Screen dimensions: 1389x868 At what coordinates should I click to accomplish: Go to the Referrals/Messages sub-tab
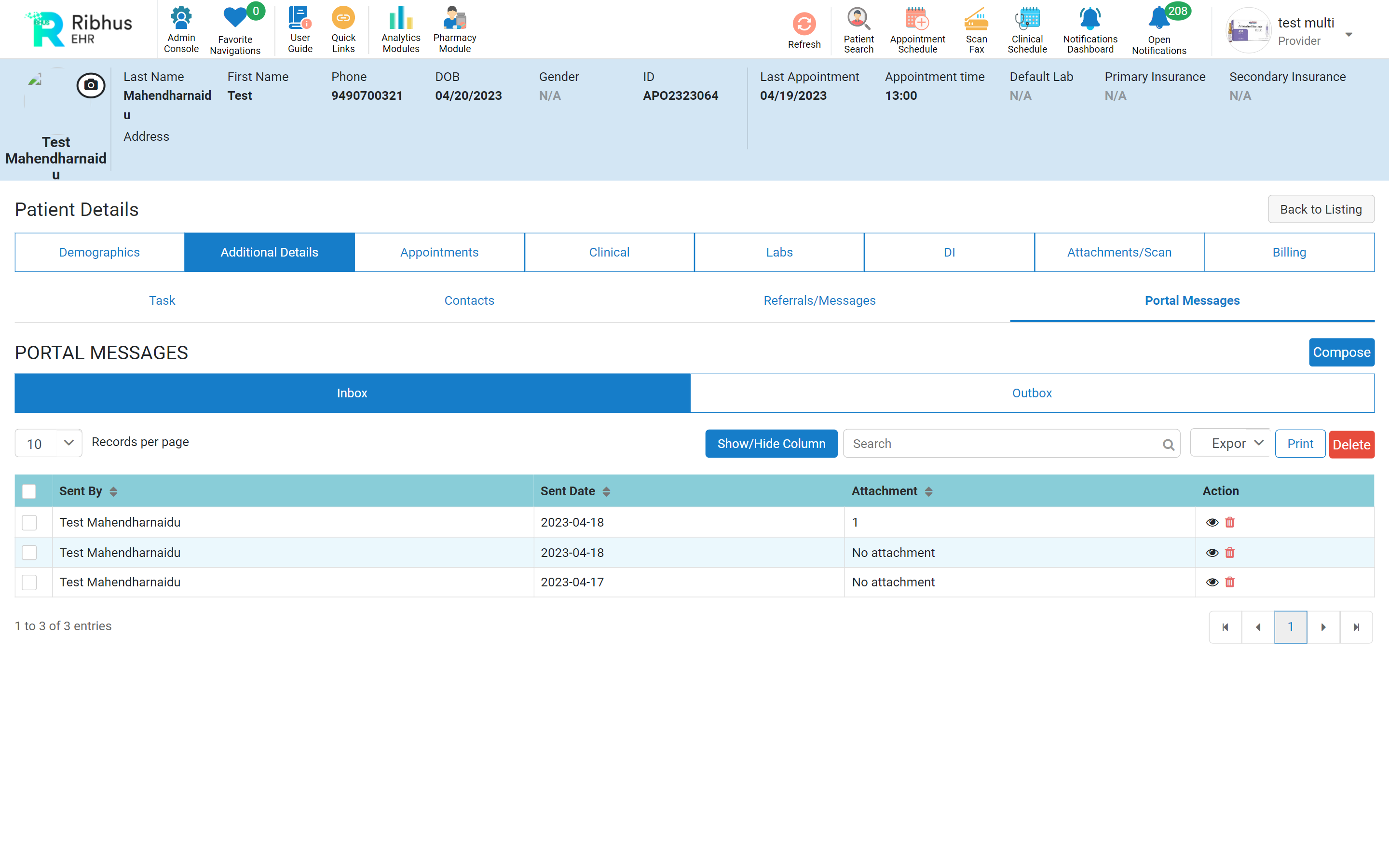point(819,301)
